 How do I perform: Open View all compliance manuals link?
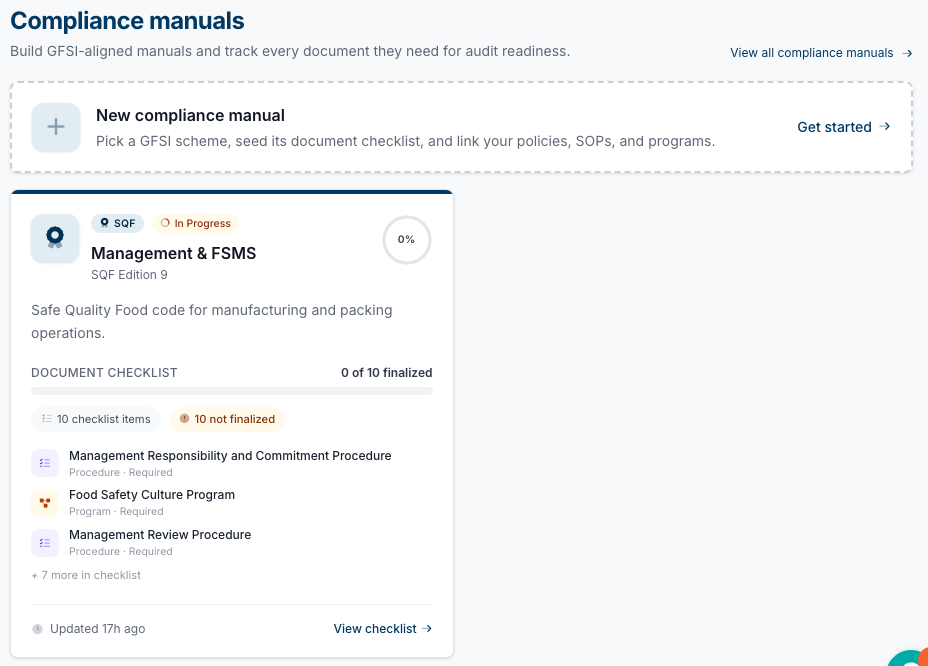pyautogui.click(x=821, y=53)
